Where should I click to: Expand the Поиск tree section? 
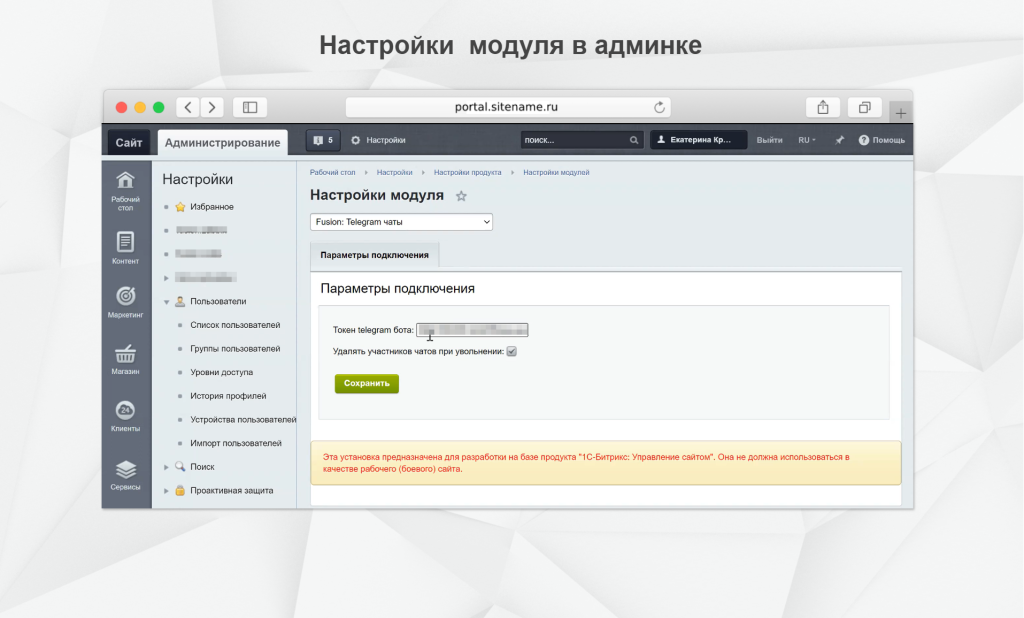click(x=167, y=467)
